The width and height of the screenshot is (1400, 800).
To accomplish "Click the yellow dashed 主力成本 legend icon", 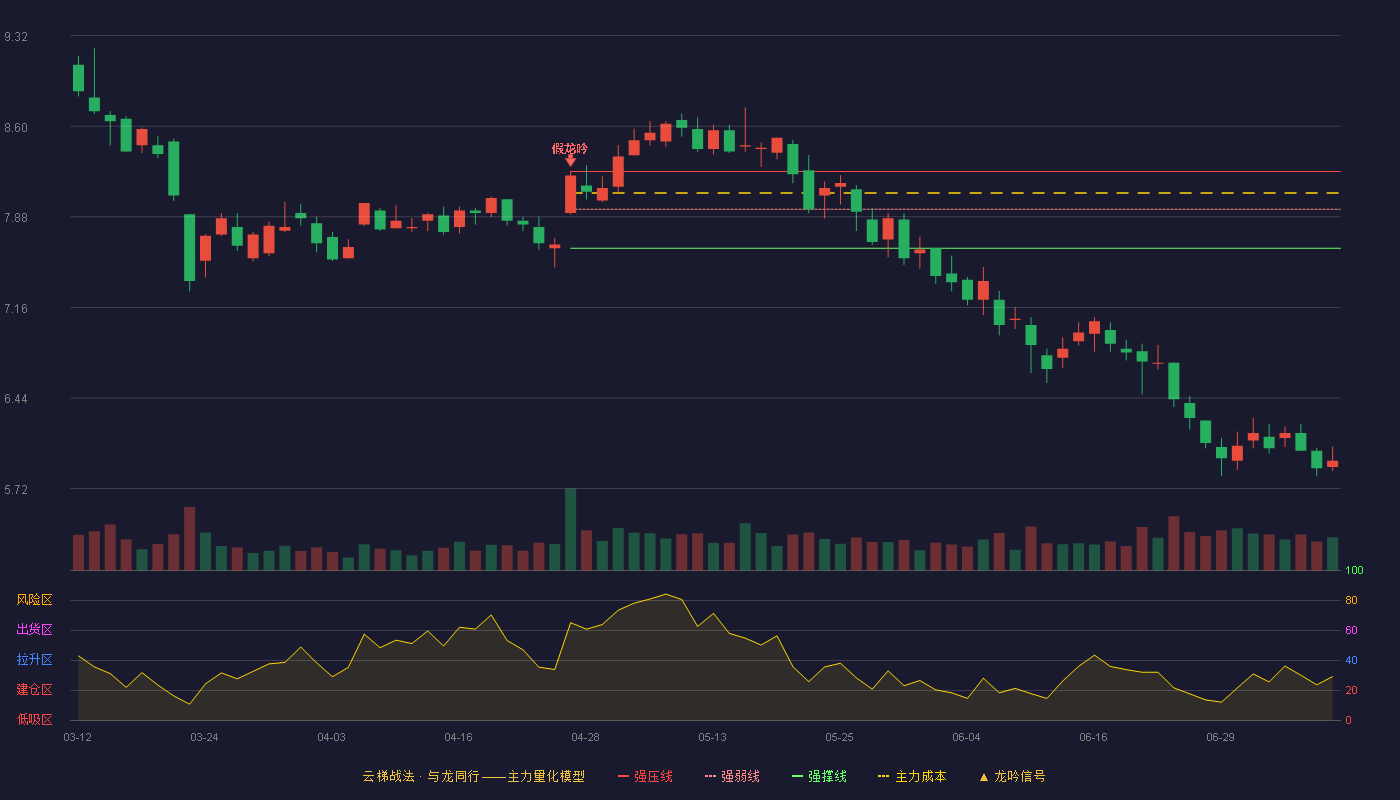I will (883, 777).
